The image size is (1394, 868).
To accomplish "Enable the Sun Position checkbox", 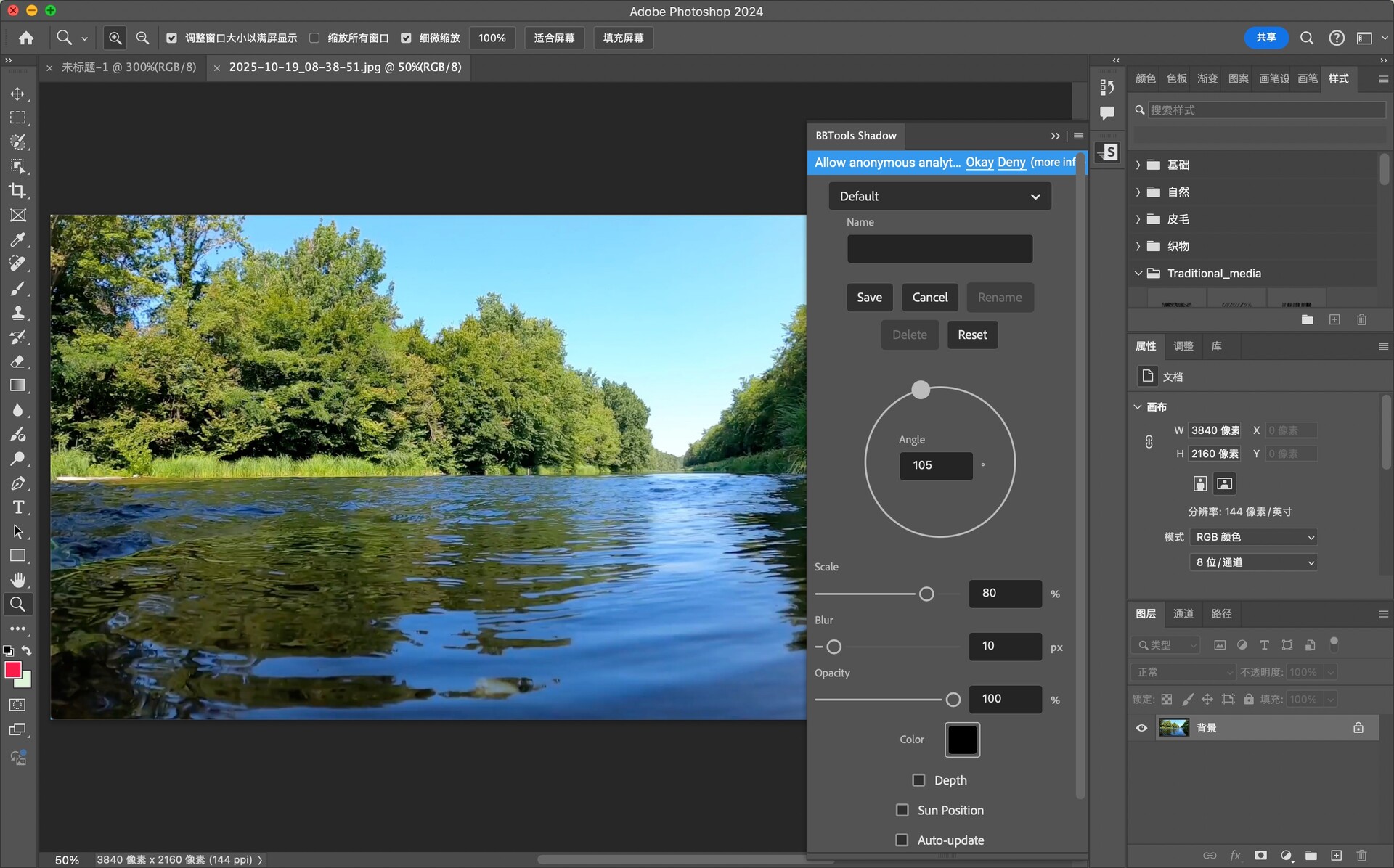I will coord(902,810).
